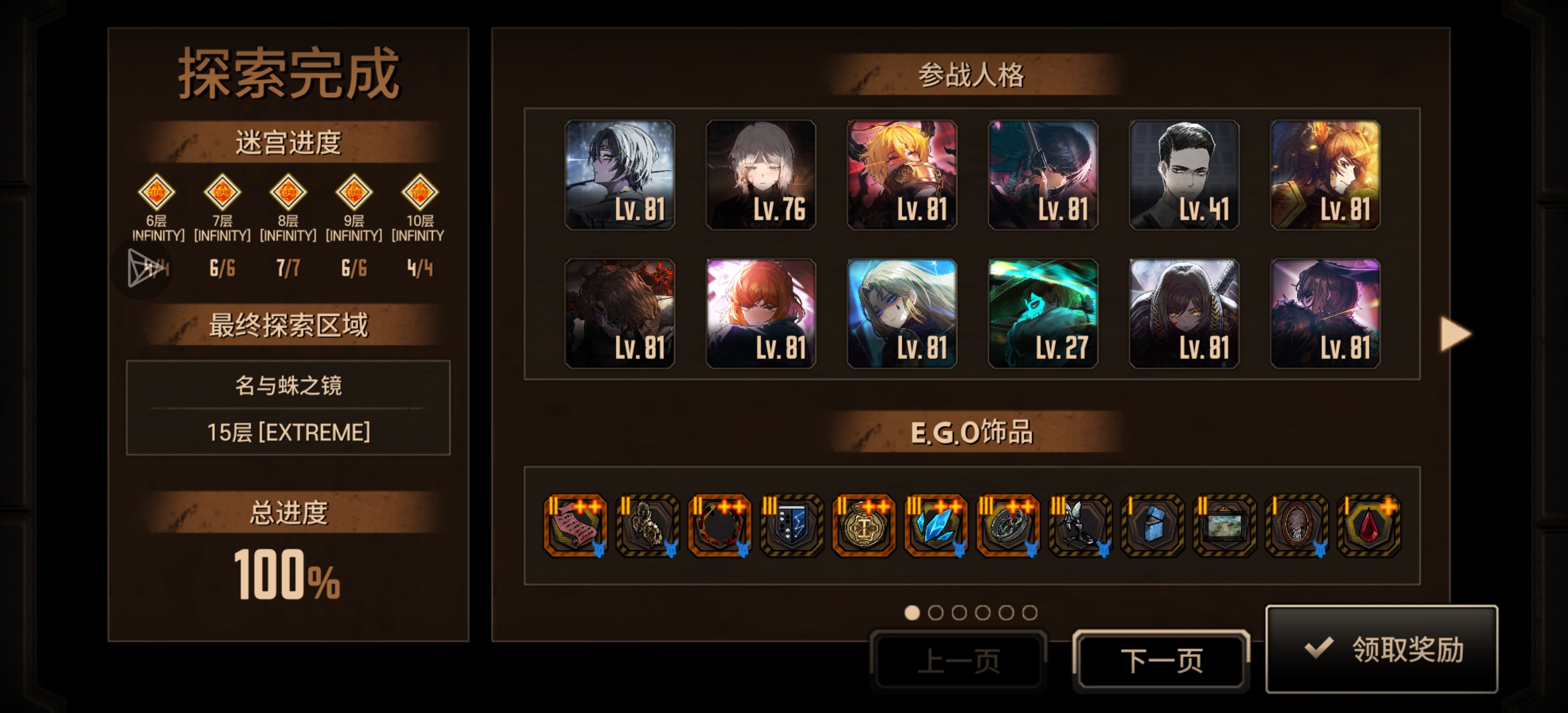Click the constellation card E.G.O gift

[791, 525]
